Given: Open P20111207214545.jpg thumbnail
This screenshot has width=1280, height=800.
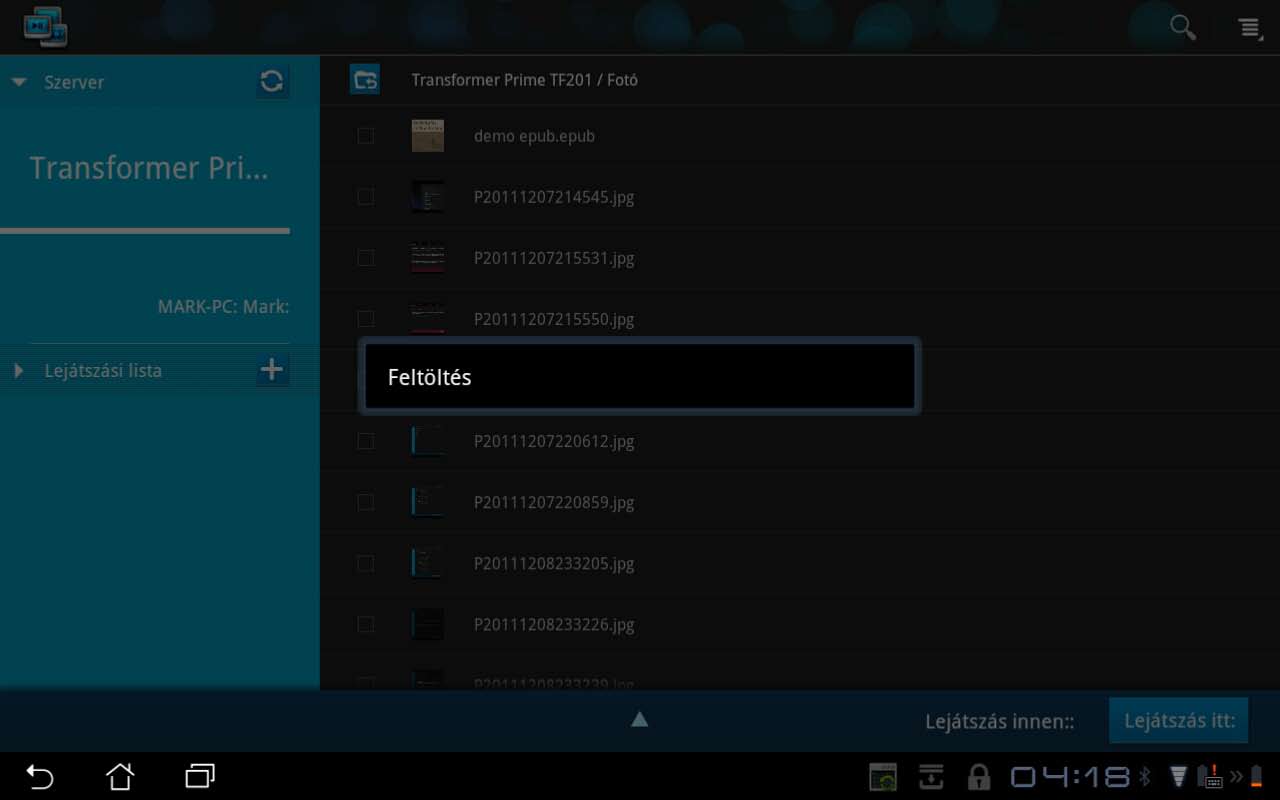Looking at the screenshot, I should (428, 197).
